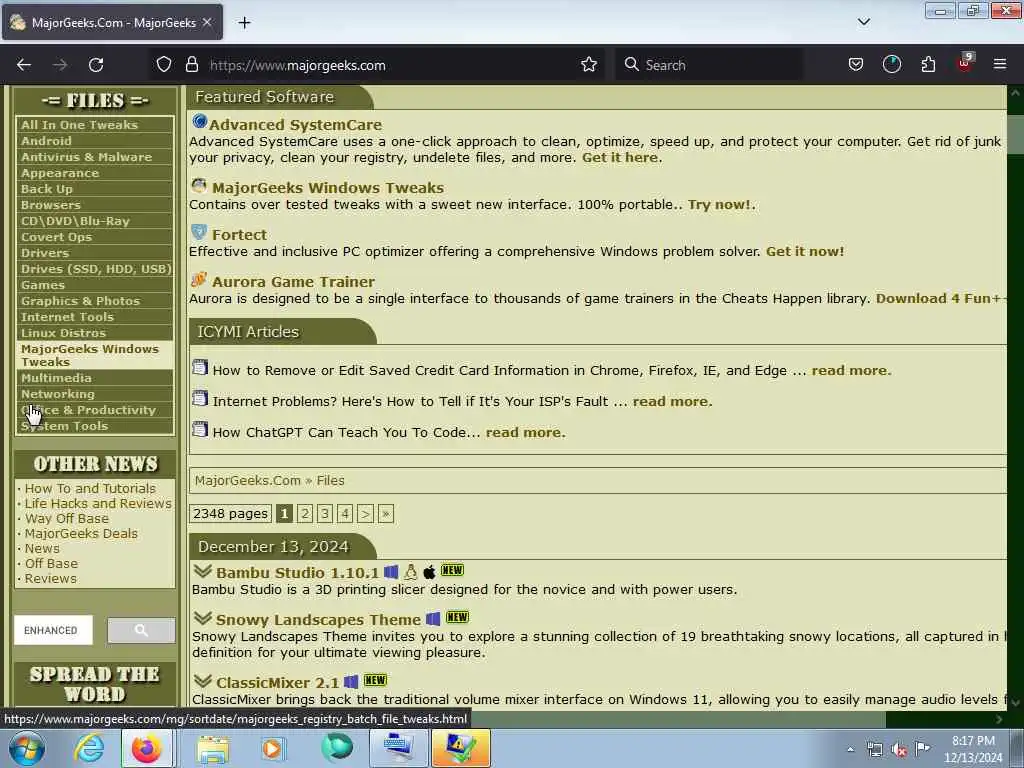View site security via the padlock icon
The image size is (1024, 768).
point(191,65)
